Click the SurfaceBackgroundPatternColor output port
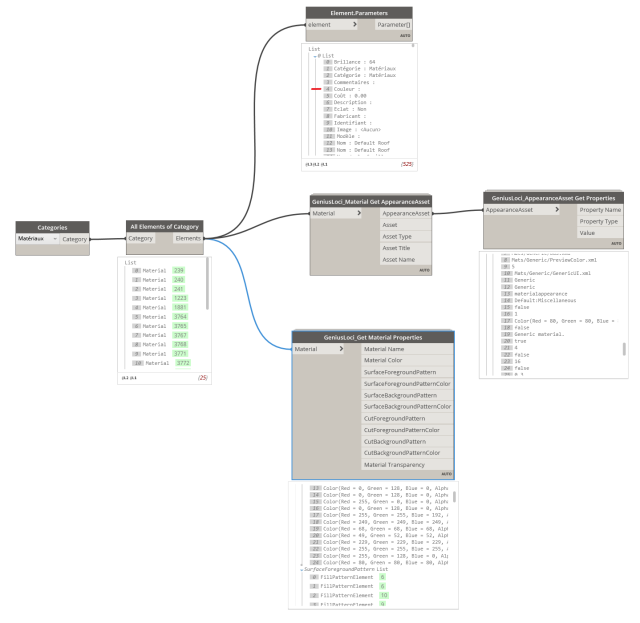Image resolution: width=640 pixels, height=623 pixels. (x=407, y=407)
